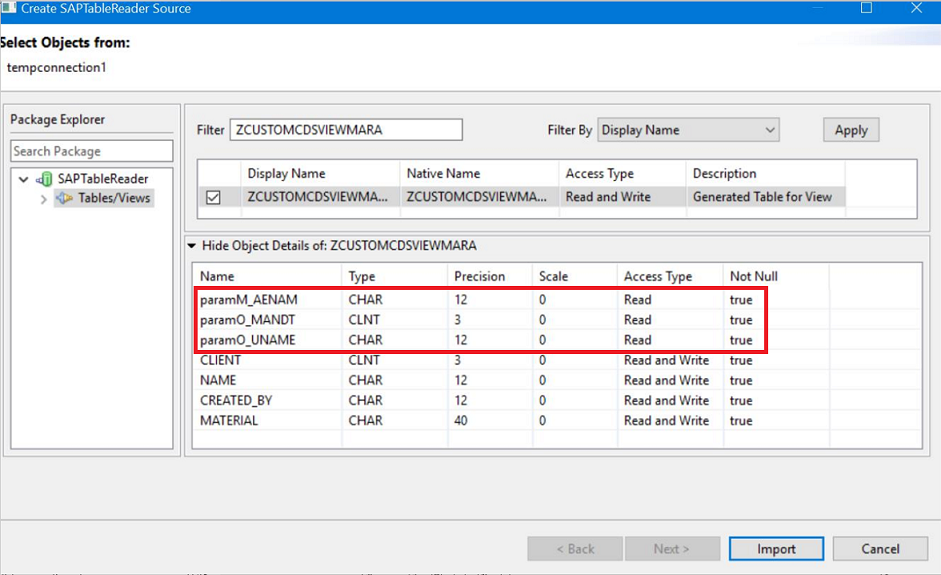Click in the Search Package field

click(x=91, y=151)
